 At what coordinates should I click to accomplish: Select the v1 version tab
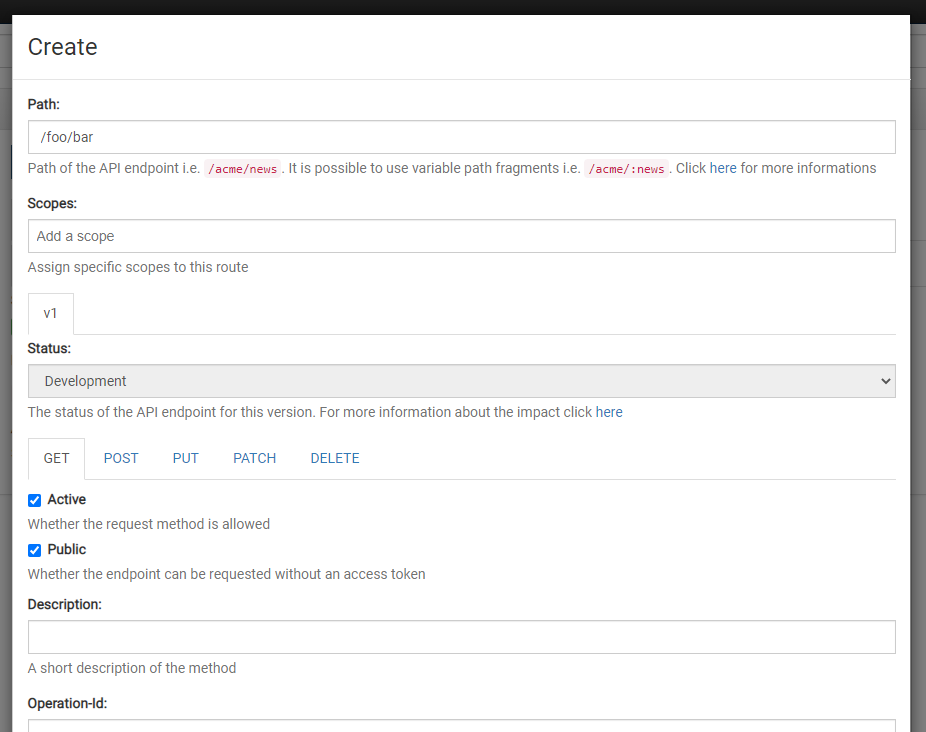(x=51, y=313)
